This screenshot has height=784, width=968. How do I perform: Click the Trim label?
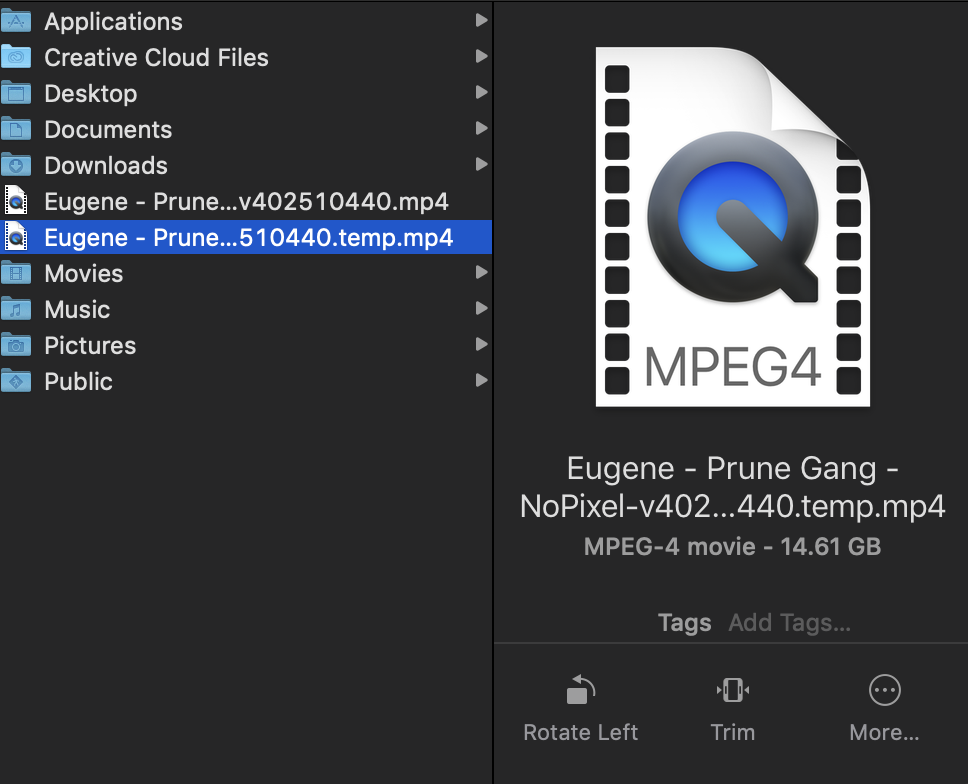tap(733, 732)
